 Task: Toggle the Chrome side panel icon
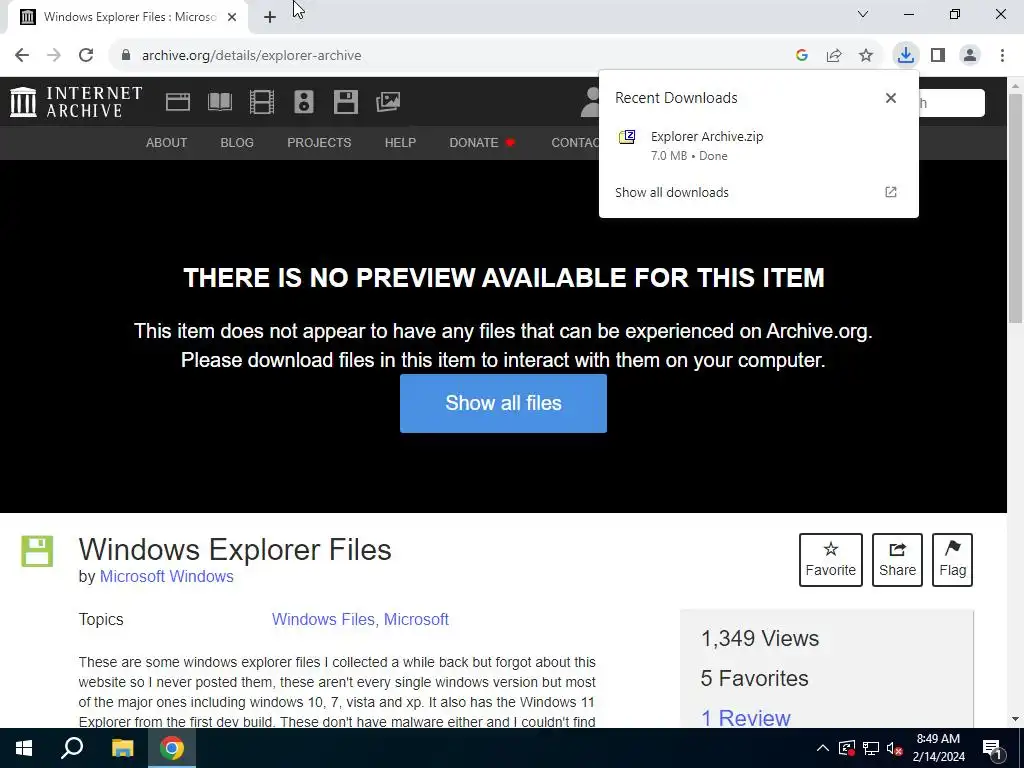point(938,55)
